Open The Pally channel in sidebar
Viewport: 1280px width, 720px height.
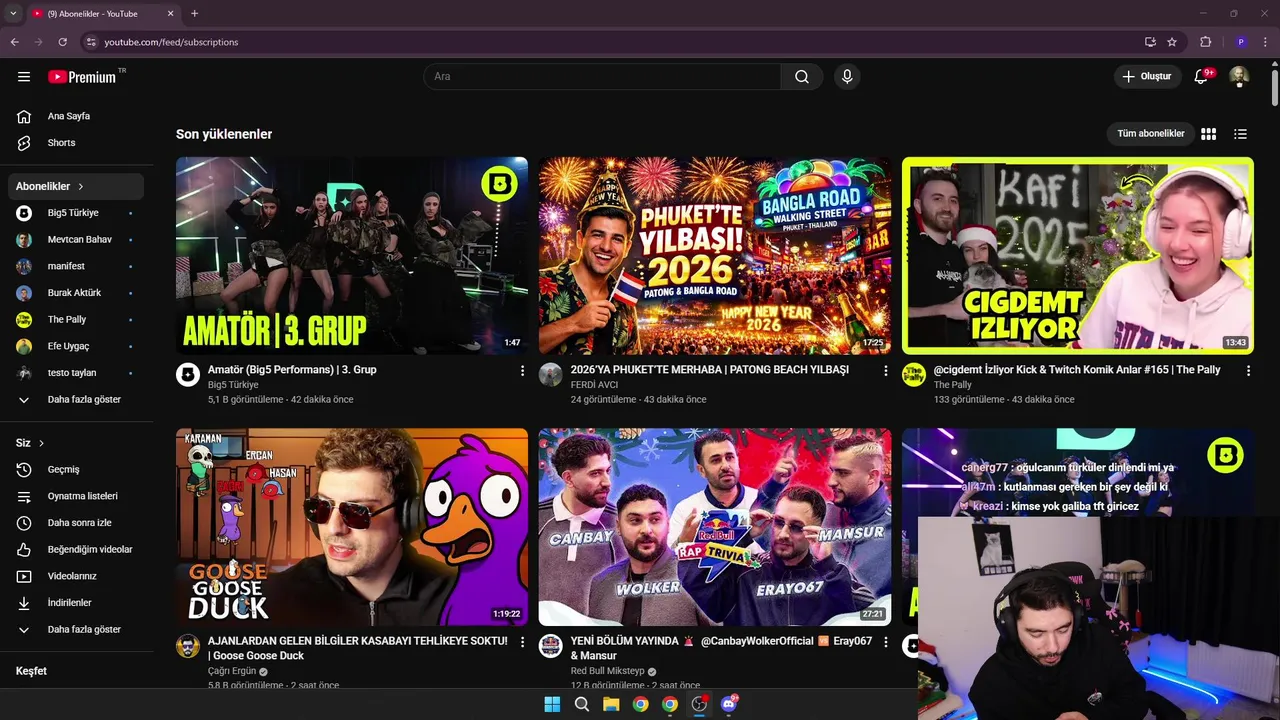coord(76,320)
